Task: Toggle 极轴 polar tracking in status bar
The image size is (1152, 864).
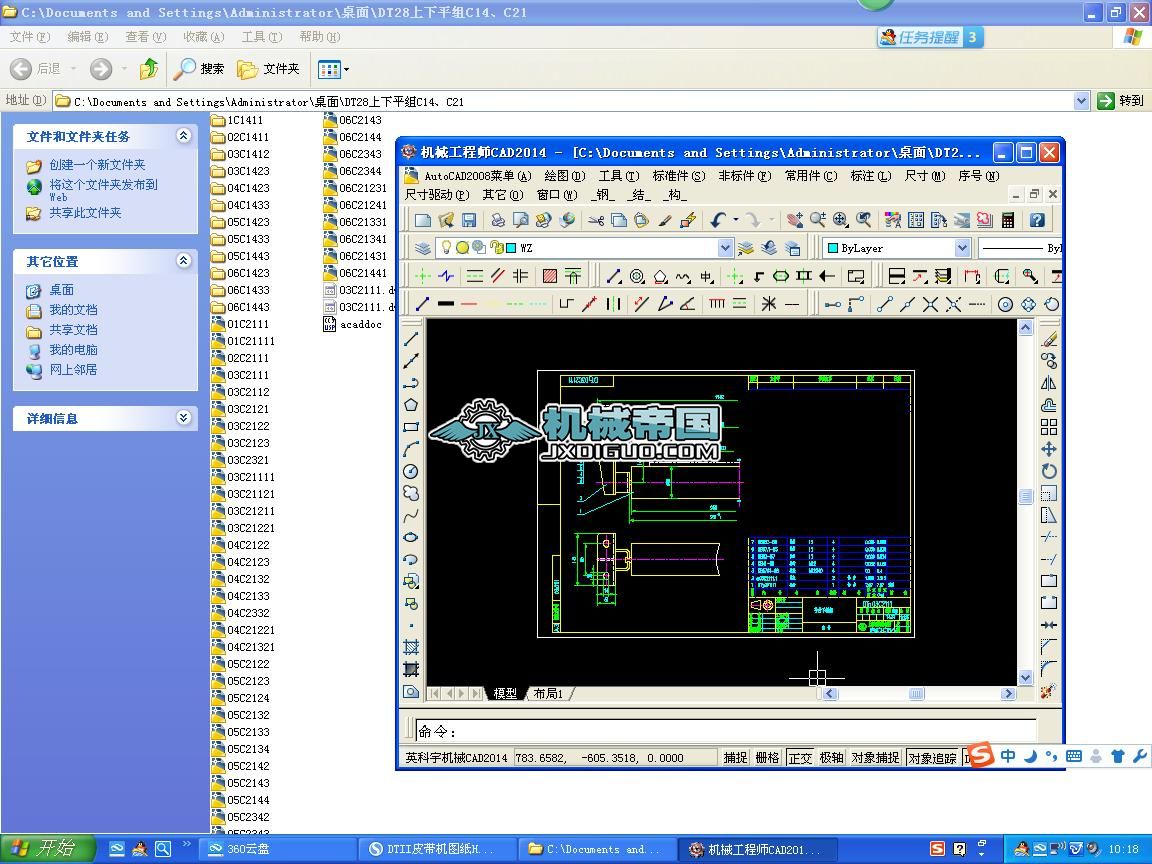Action: click(x=832, y=757)
